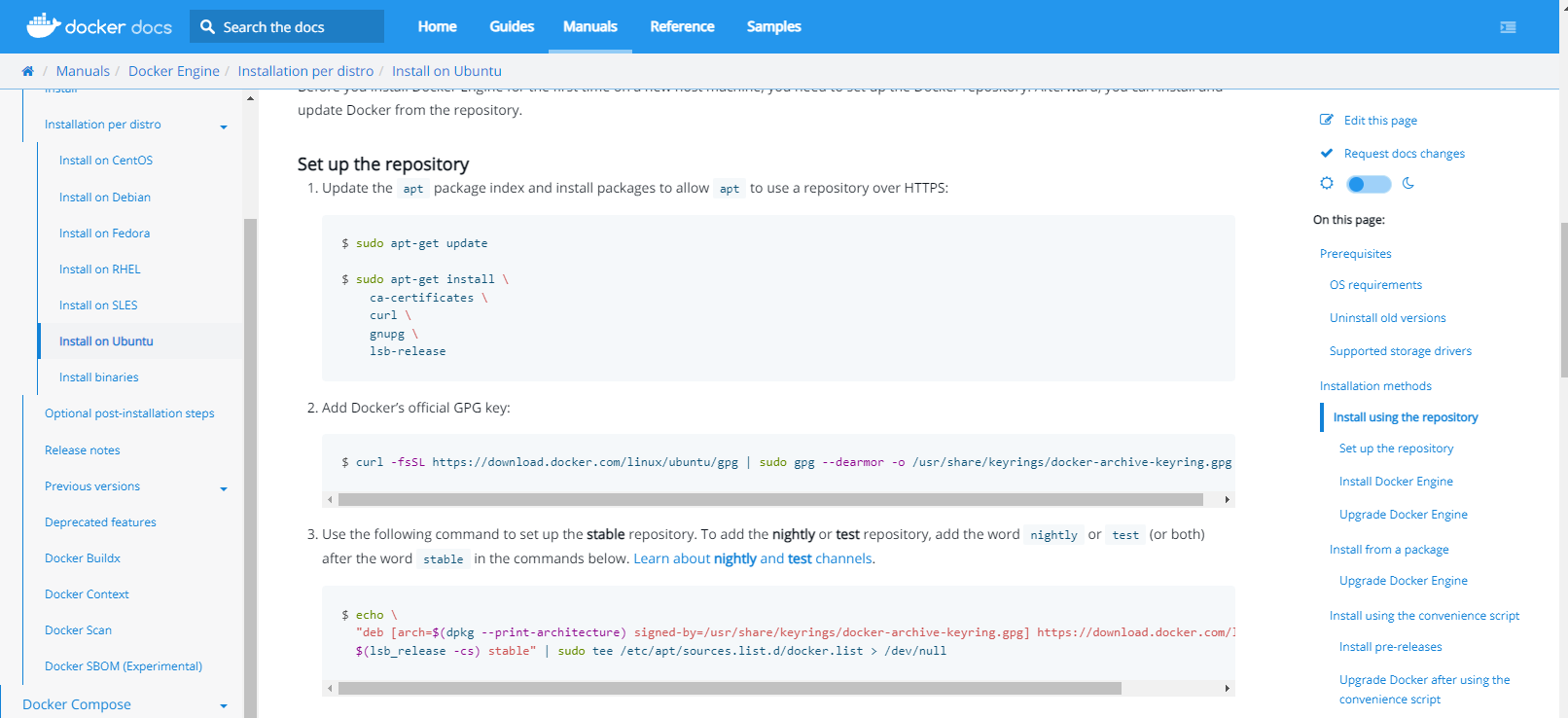
Task: Open Docker Context page
Action: (87, 594)
